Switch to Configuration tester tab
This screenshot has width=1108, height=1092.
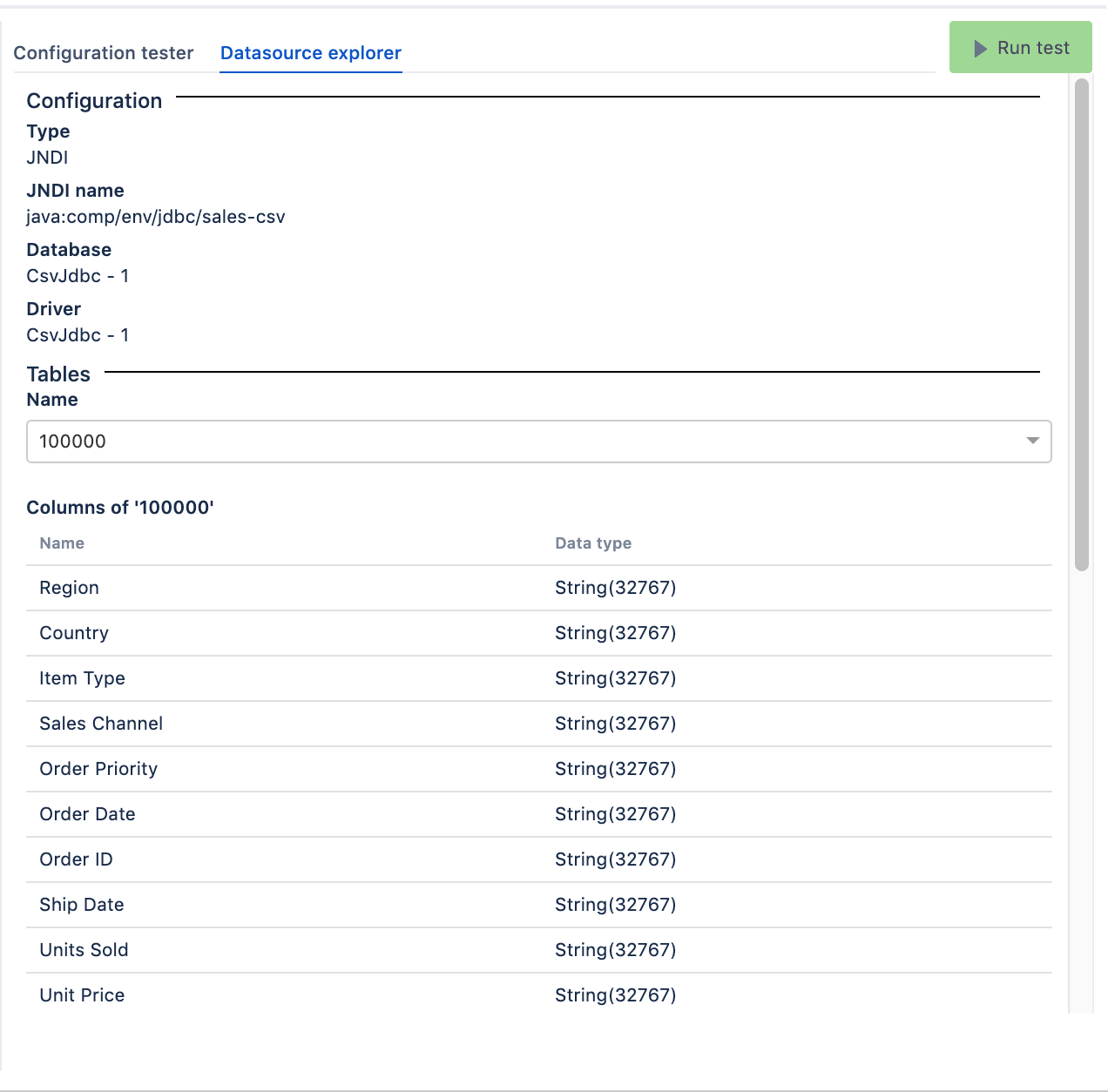[104, 53]
